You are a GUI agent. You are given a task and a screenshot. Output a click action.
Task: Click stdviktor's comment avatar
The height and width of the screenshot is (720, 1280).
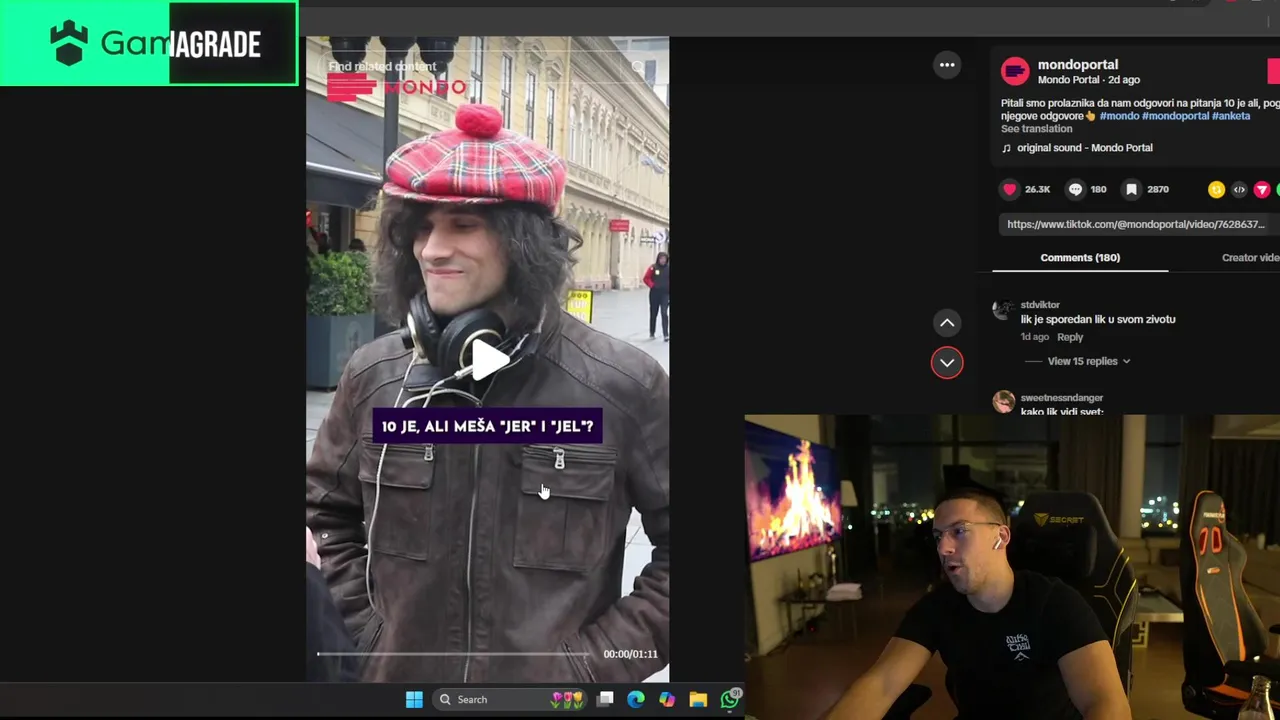point(1003,310)
